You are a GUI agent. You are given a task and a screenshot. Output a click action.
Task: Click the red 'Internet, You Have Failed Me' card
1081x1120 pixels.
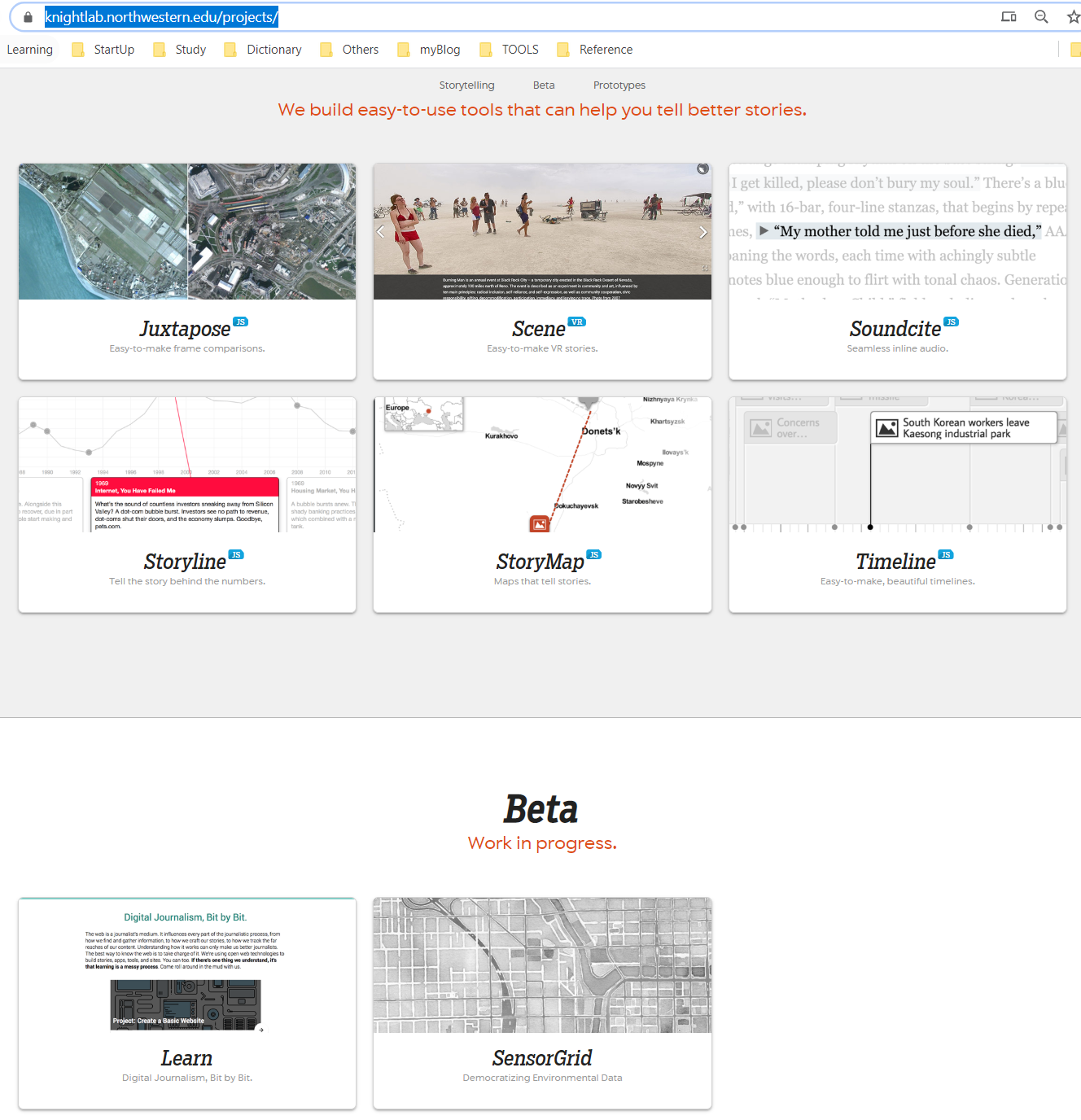(185, 505)
